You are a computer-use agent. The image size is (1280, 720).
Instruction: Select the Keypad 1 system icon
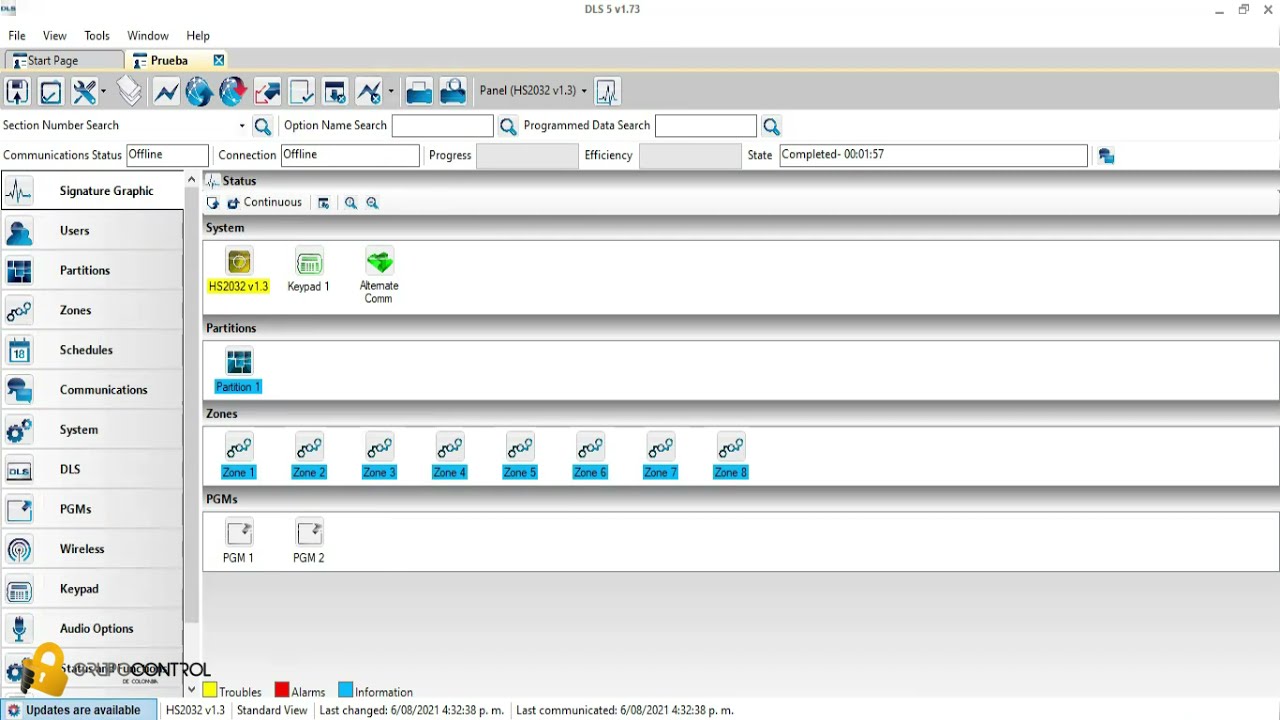[308, 271]
